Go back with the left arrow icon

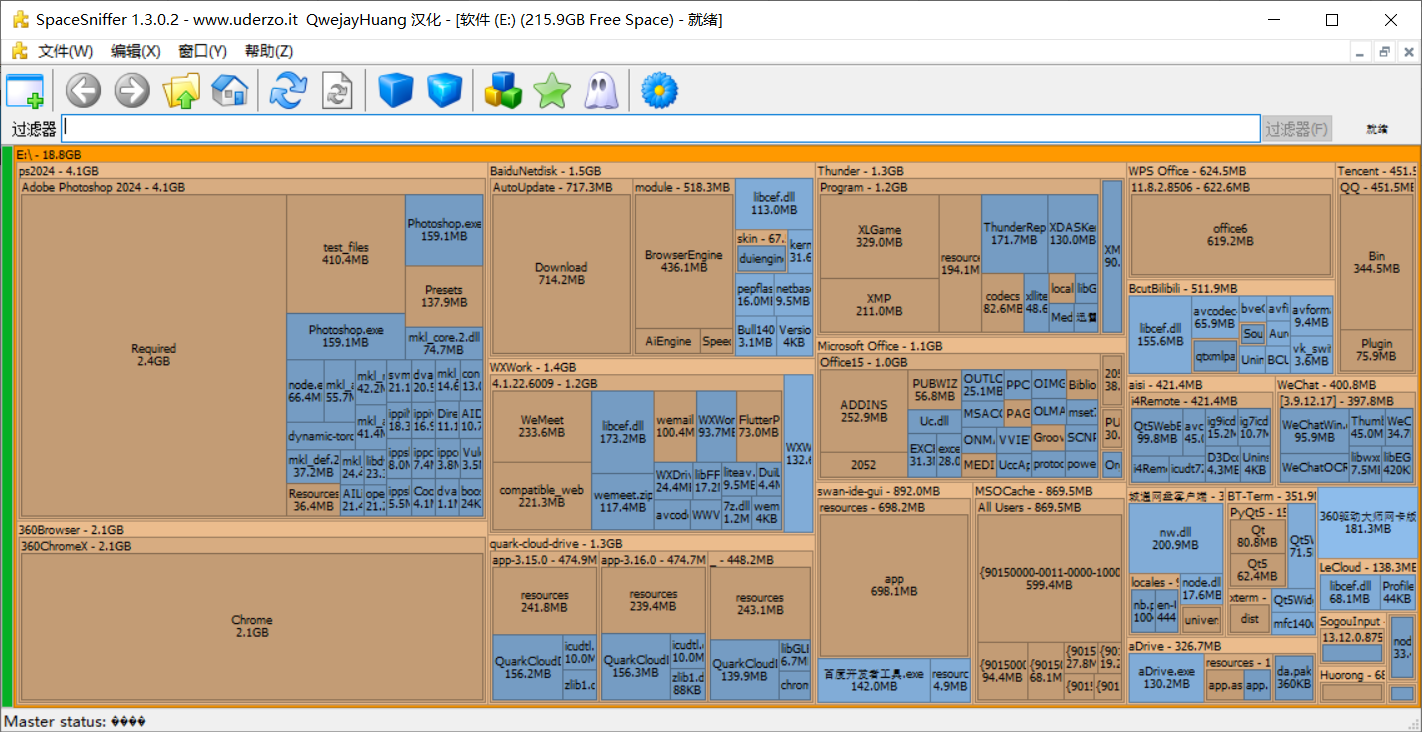tap(84, 91)
